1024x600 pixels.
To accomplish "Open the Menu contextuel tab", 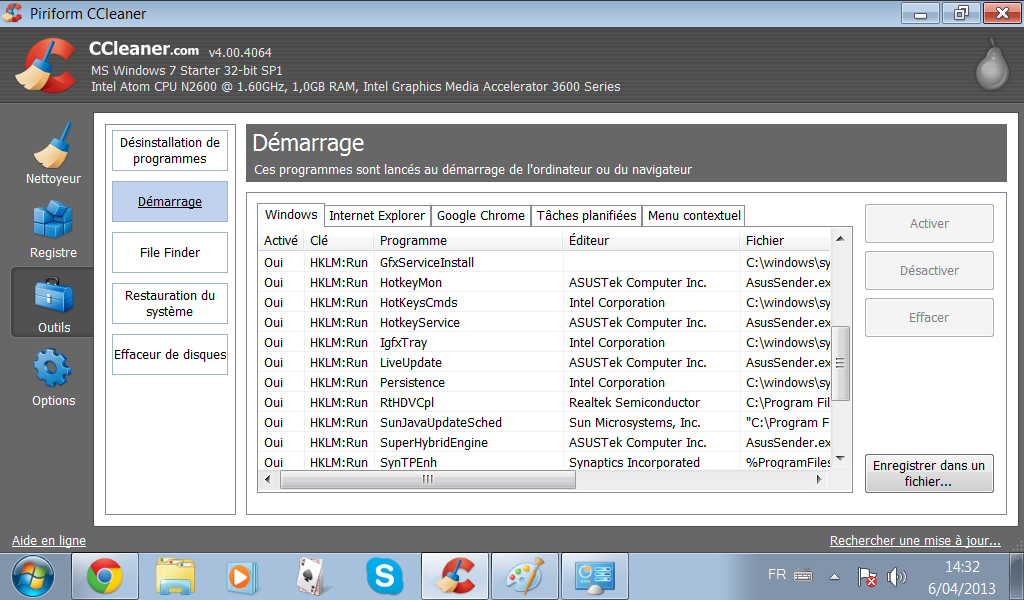I will coord(694,215).
